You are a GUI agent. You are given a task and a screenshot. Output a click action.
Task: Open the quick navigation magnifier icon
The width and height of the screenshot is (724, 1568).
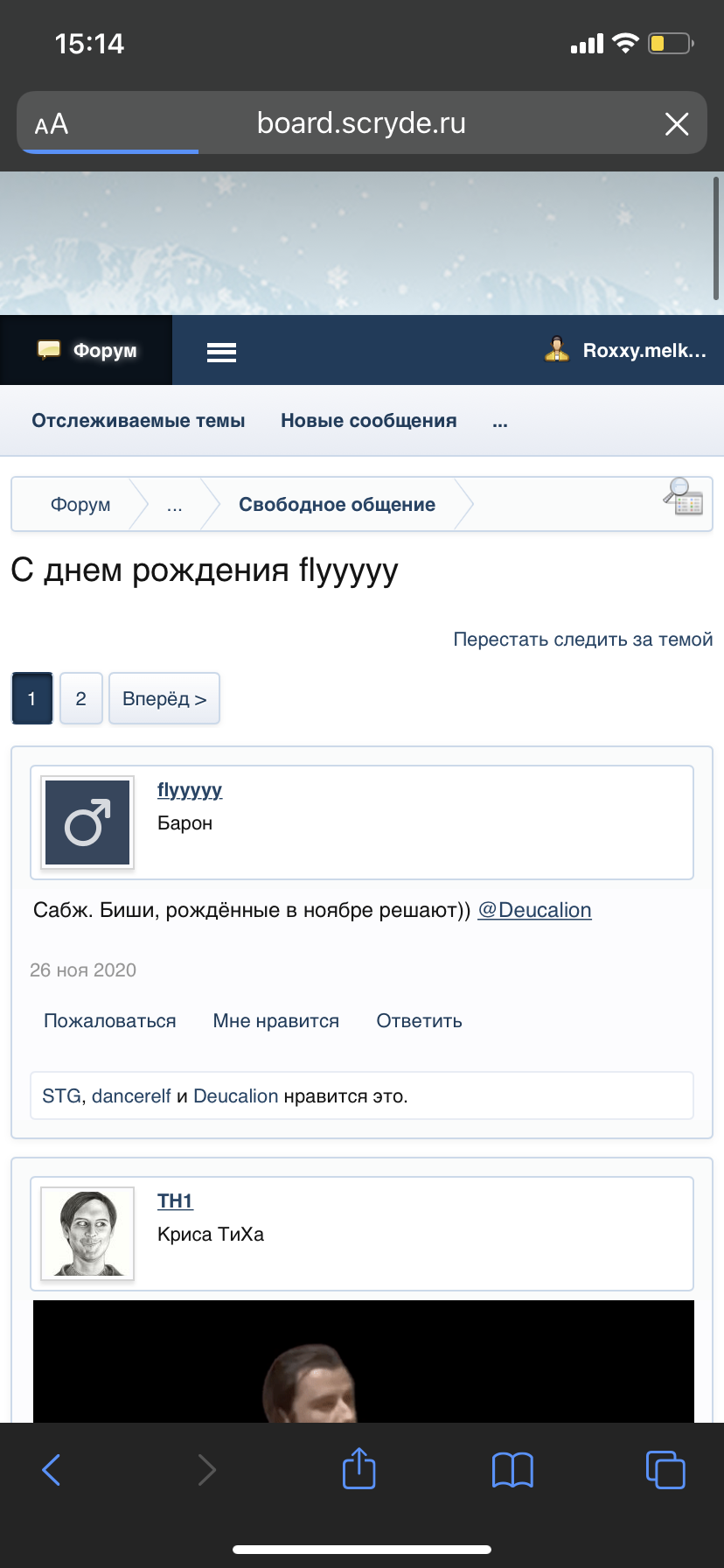684,496
